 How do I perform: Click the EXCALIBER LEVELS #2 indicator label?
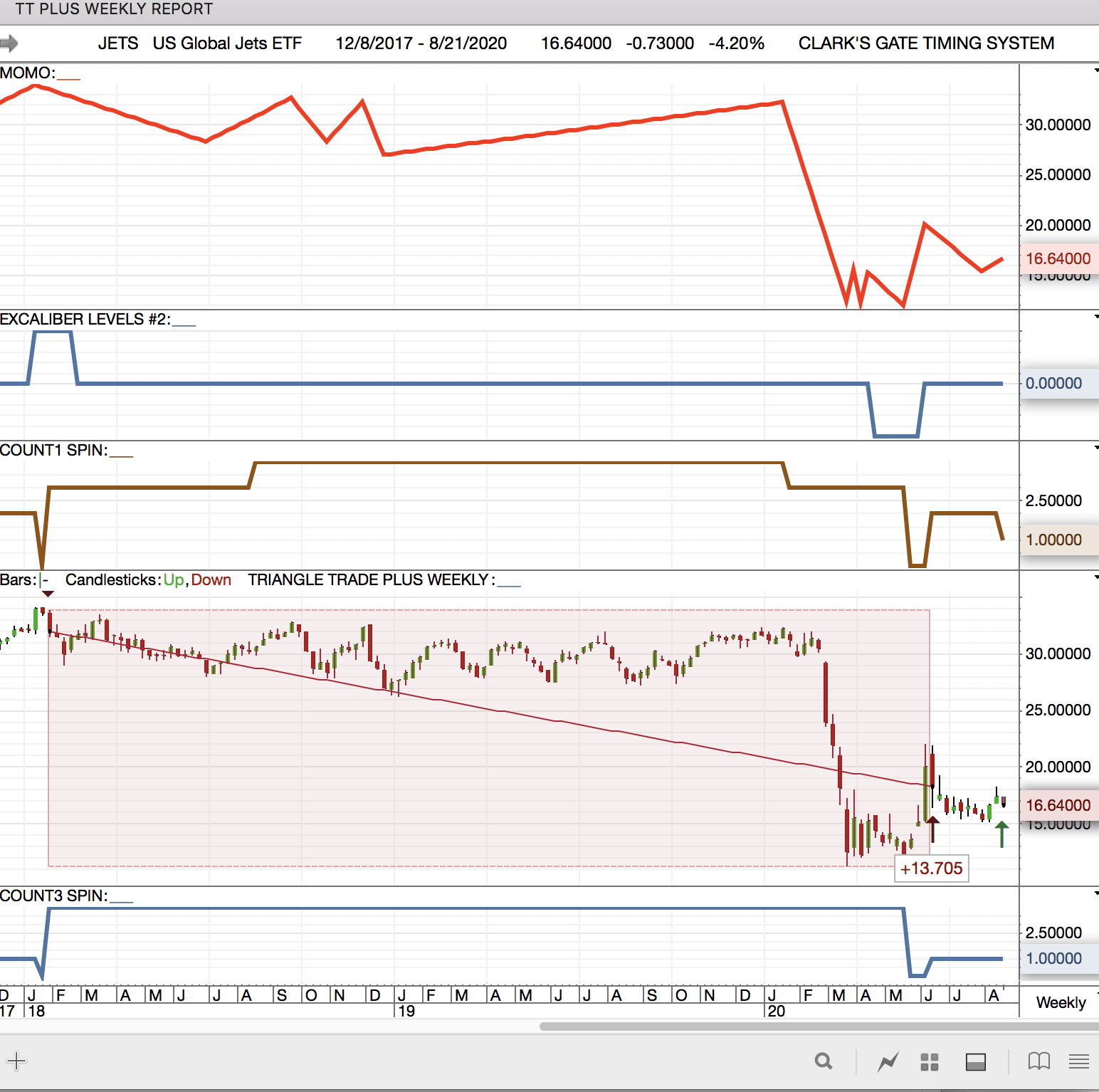click(x=85, y=319)
